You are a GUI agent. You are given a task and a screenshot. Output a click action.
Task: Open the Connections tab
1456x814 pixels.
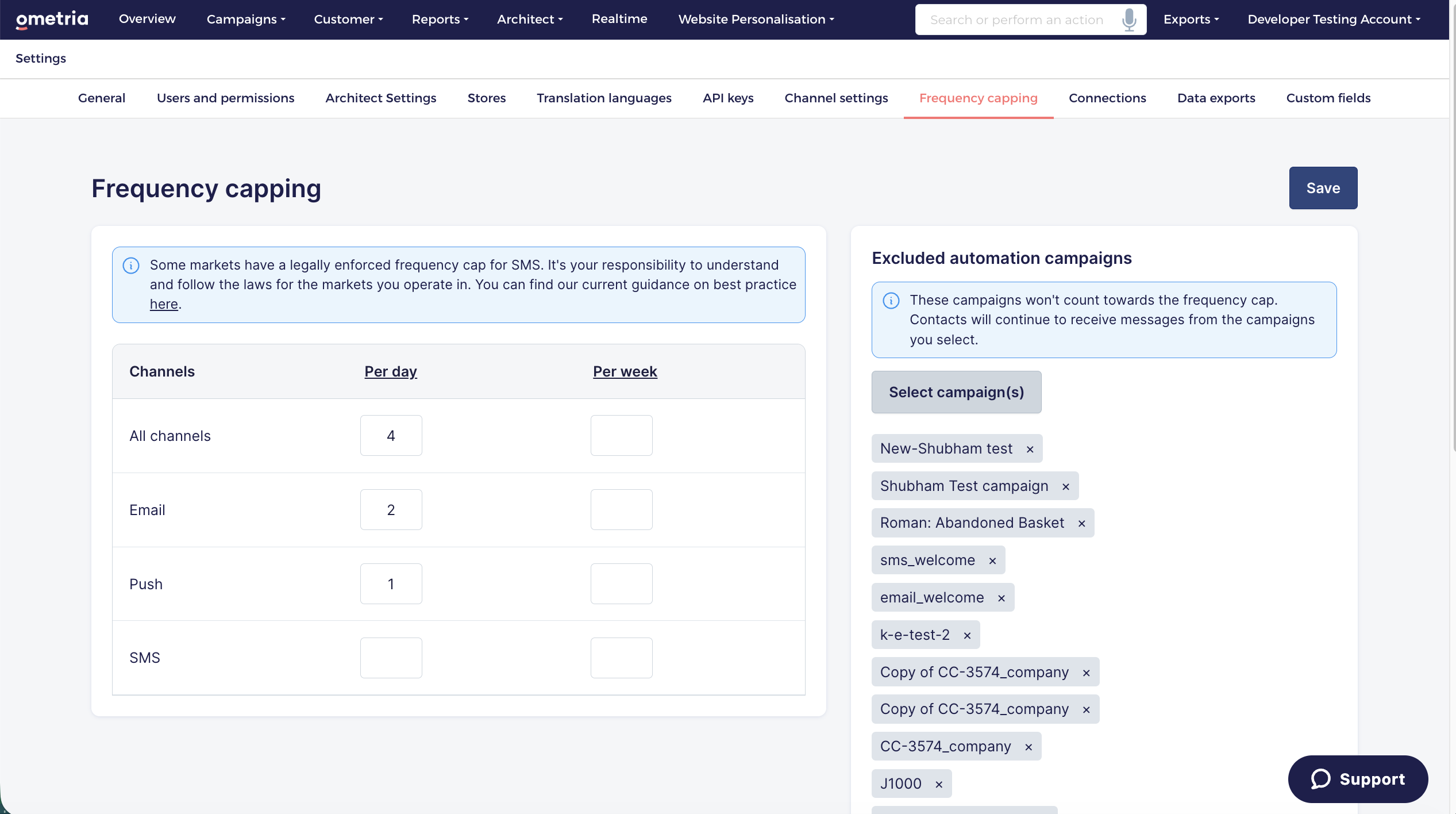(1107, 98)
